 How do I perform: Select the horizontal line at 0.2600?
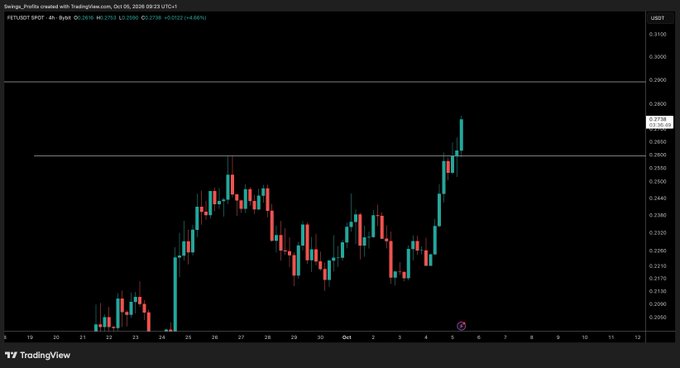point(340,156)
